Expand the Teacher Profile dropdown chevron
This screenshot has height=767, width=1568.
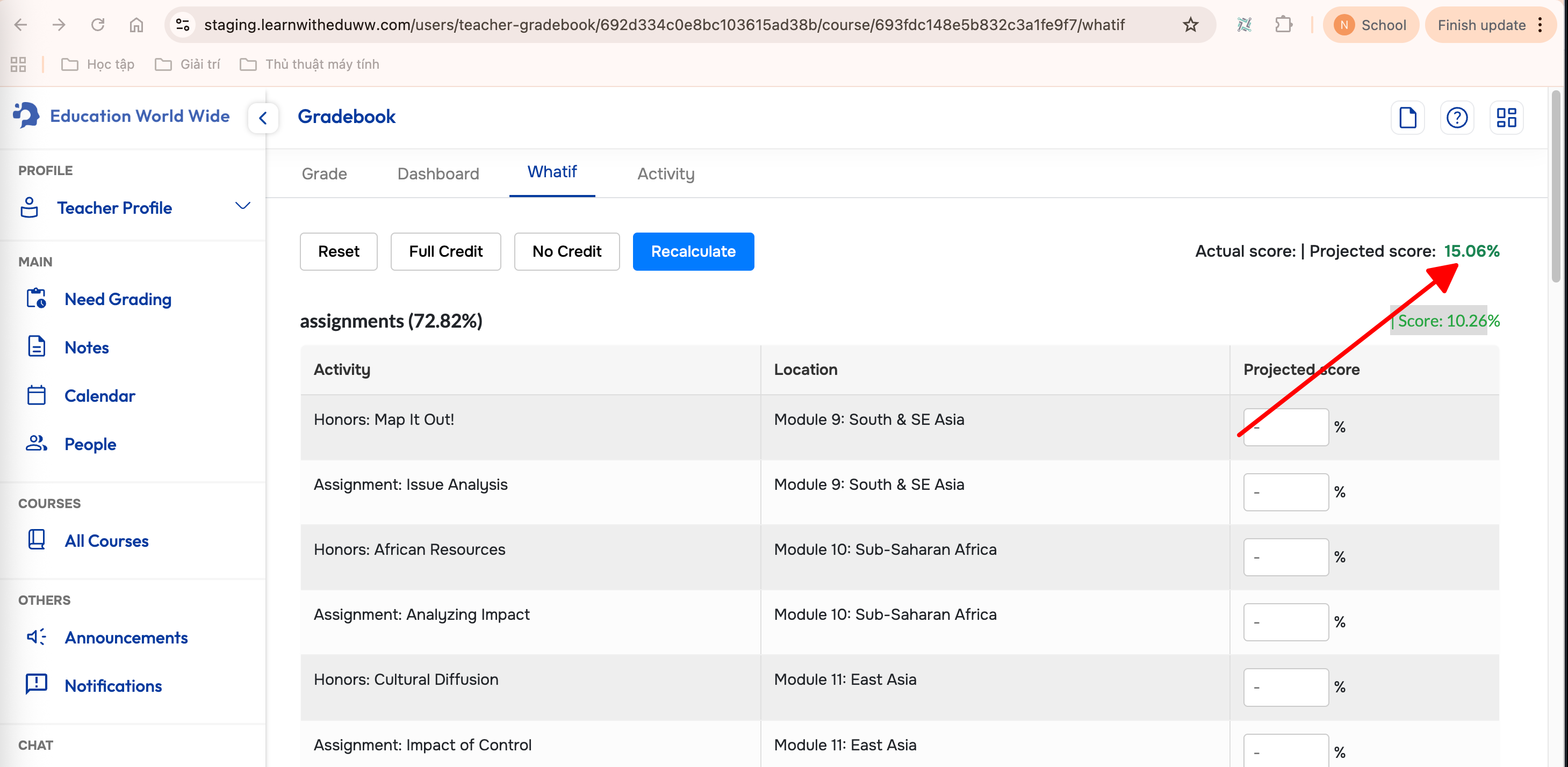(242, 207)
